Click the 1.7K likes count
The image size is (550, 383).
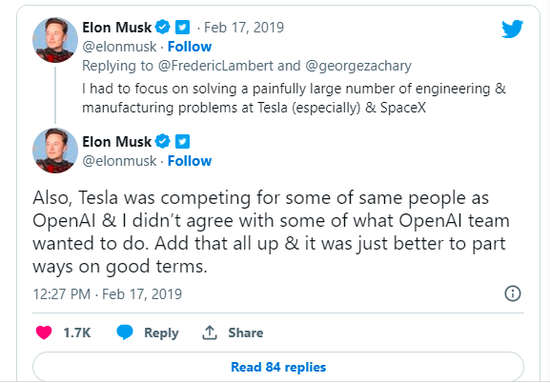77,332
